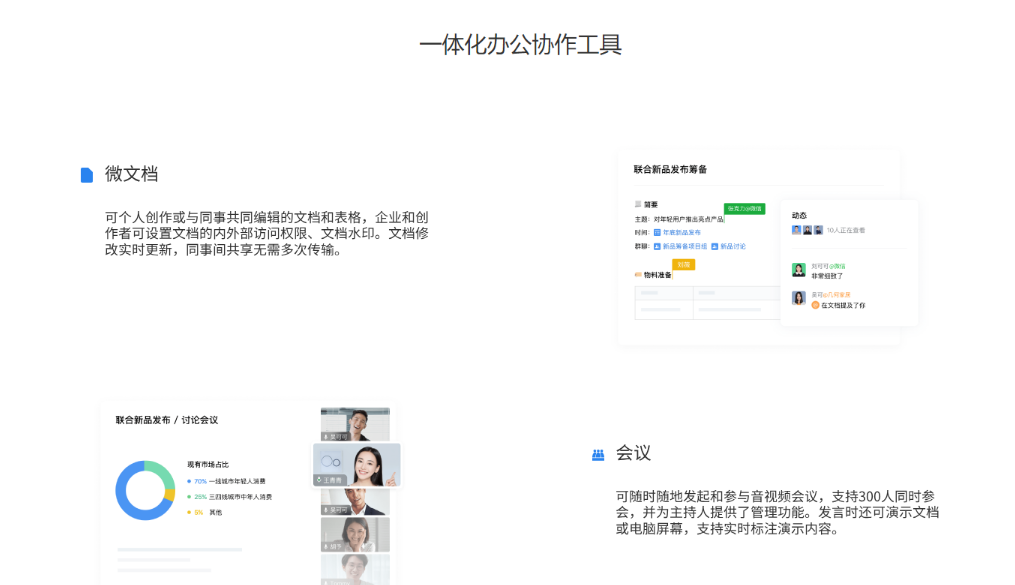Mute 吴可可's microphone on the top video tile
The width and height of the screenshot is (1015, 585).
[325, 437]
